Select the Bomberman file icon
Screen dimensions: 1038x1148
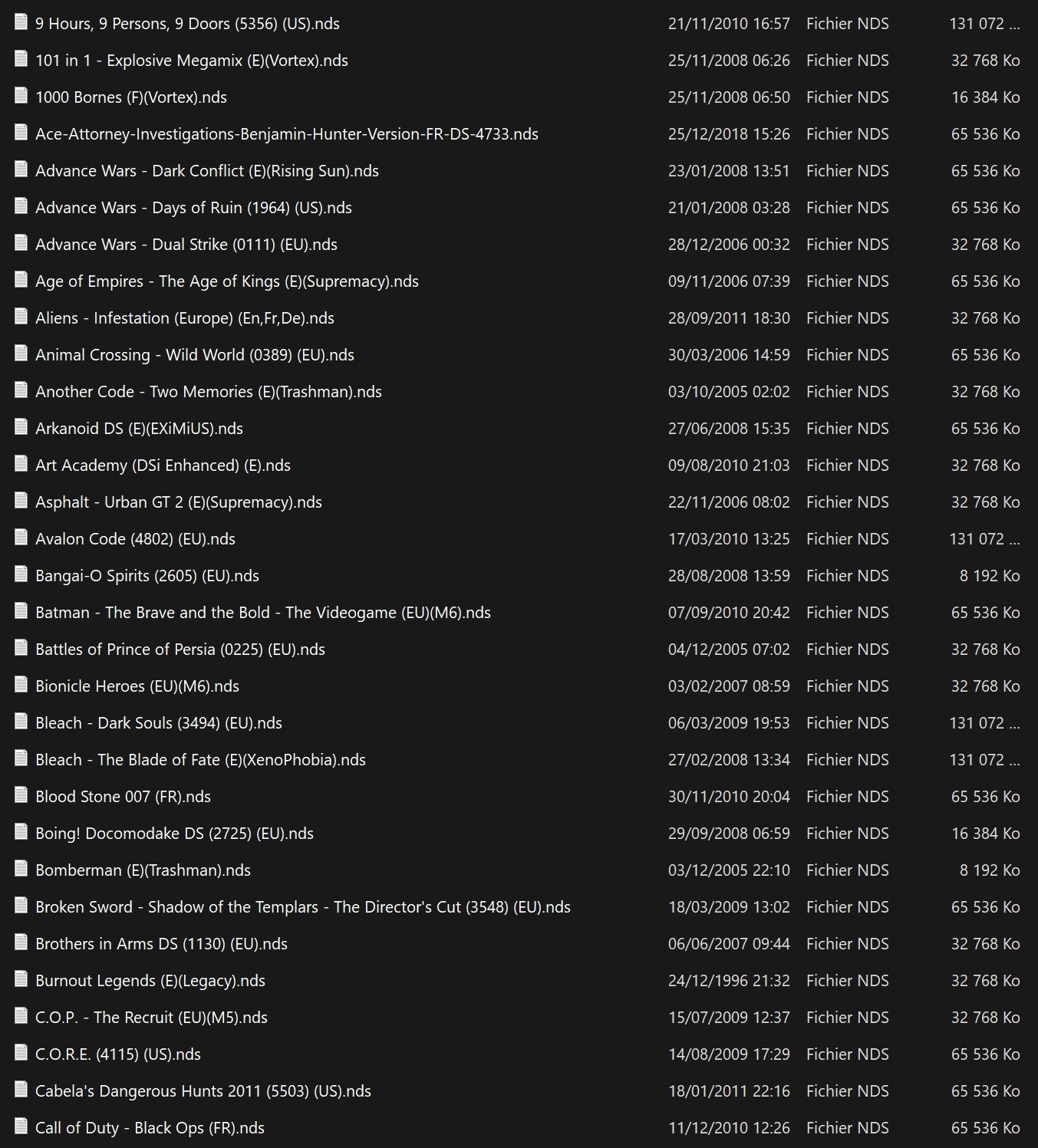pyautogui.click(x=21, y=869)
